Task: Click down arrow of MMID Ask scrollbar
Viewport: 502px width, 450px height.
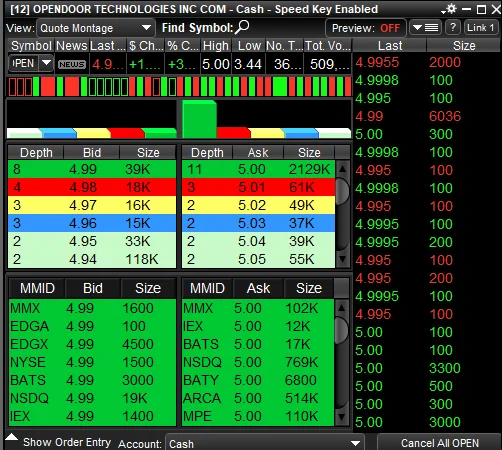Action: pyautogui.click(x=342, y=417)
